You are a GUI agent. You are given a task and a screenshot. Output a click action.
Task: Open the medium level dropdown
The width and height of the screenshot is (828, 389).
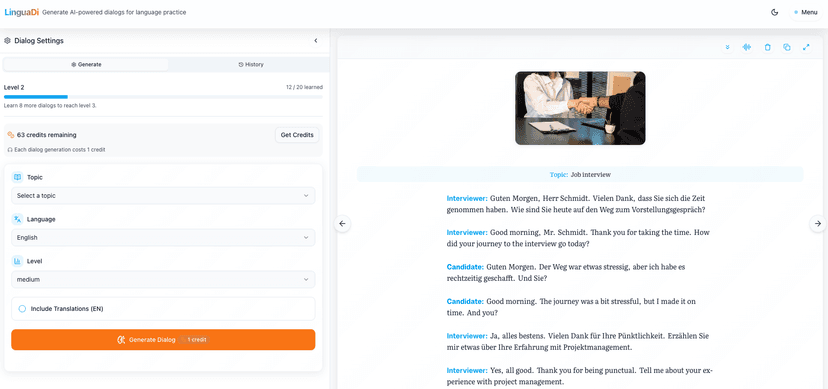163,280
